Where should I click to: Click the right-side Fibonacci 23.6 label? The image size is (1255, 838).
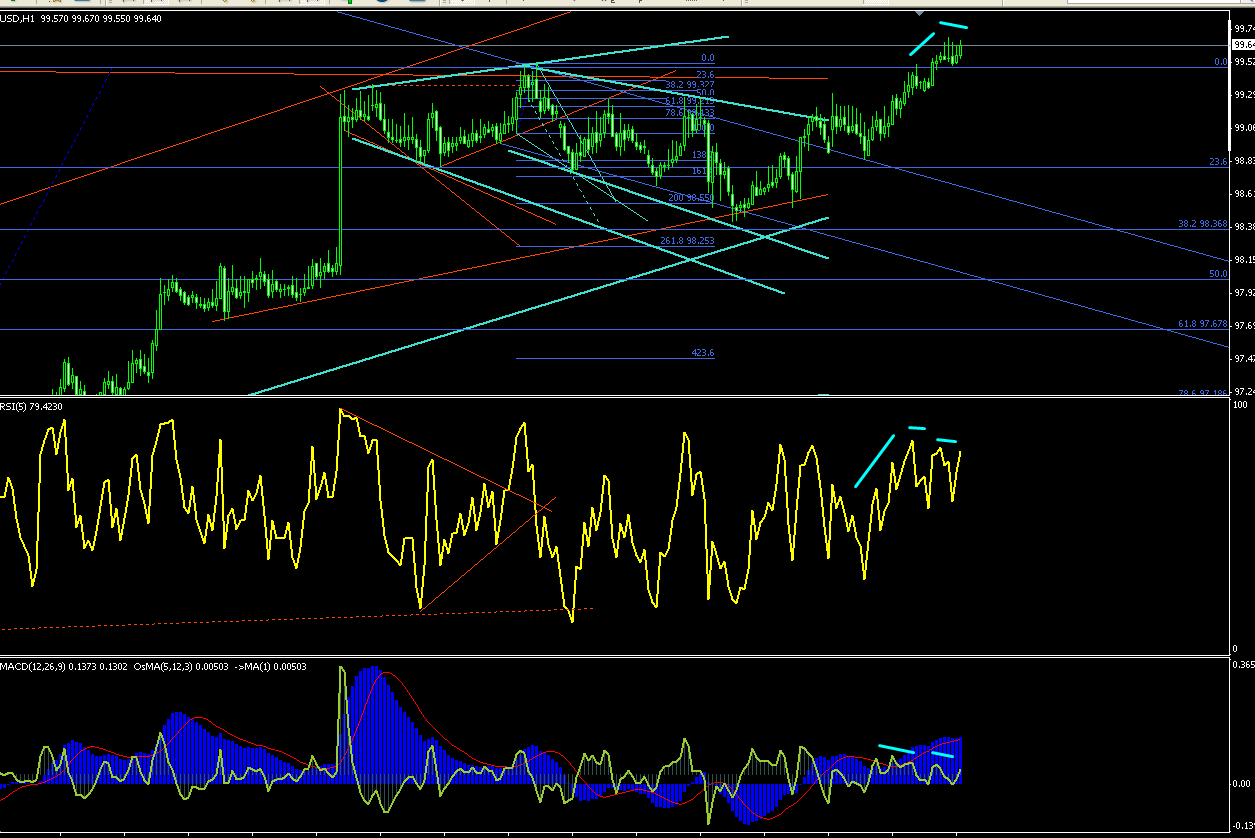[1218, 162]
